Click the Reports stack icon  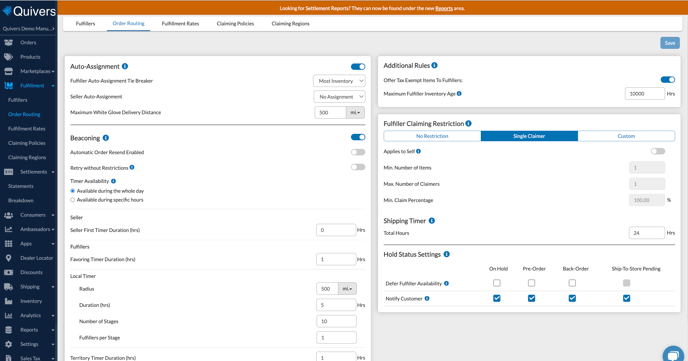coord(8,330)
